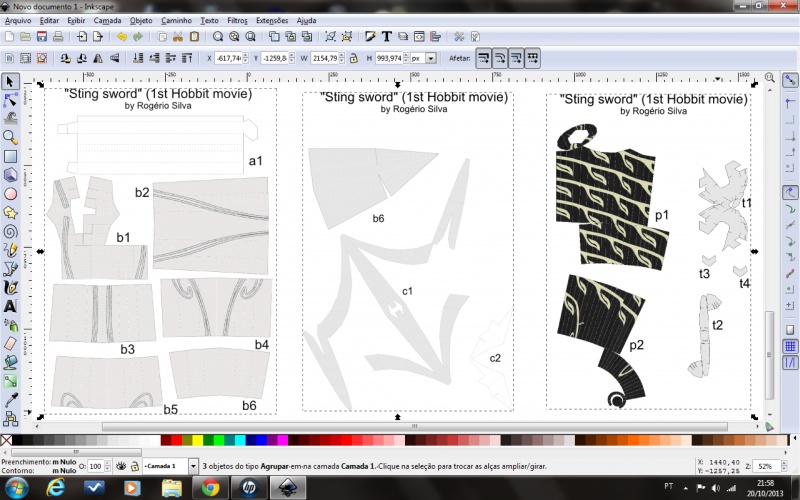Open the Camada menu
Screen dimensions: 800x500
(107, 20)
